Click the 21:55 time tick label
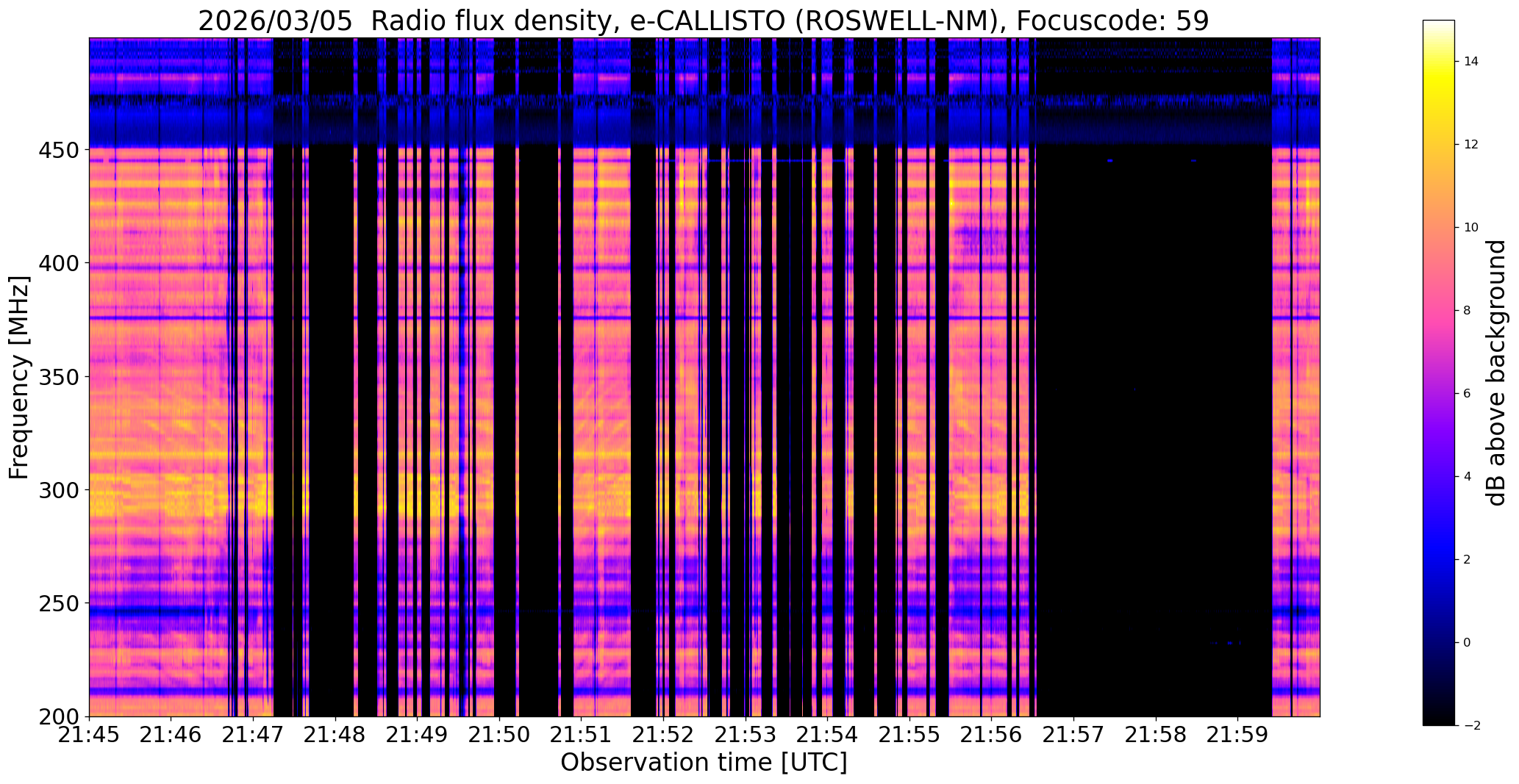The width and height of the screenshot is (1519, 784). [910, 736]
